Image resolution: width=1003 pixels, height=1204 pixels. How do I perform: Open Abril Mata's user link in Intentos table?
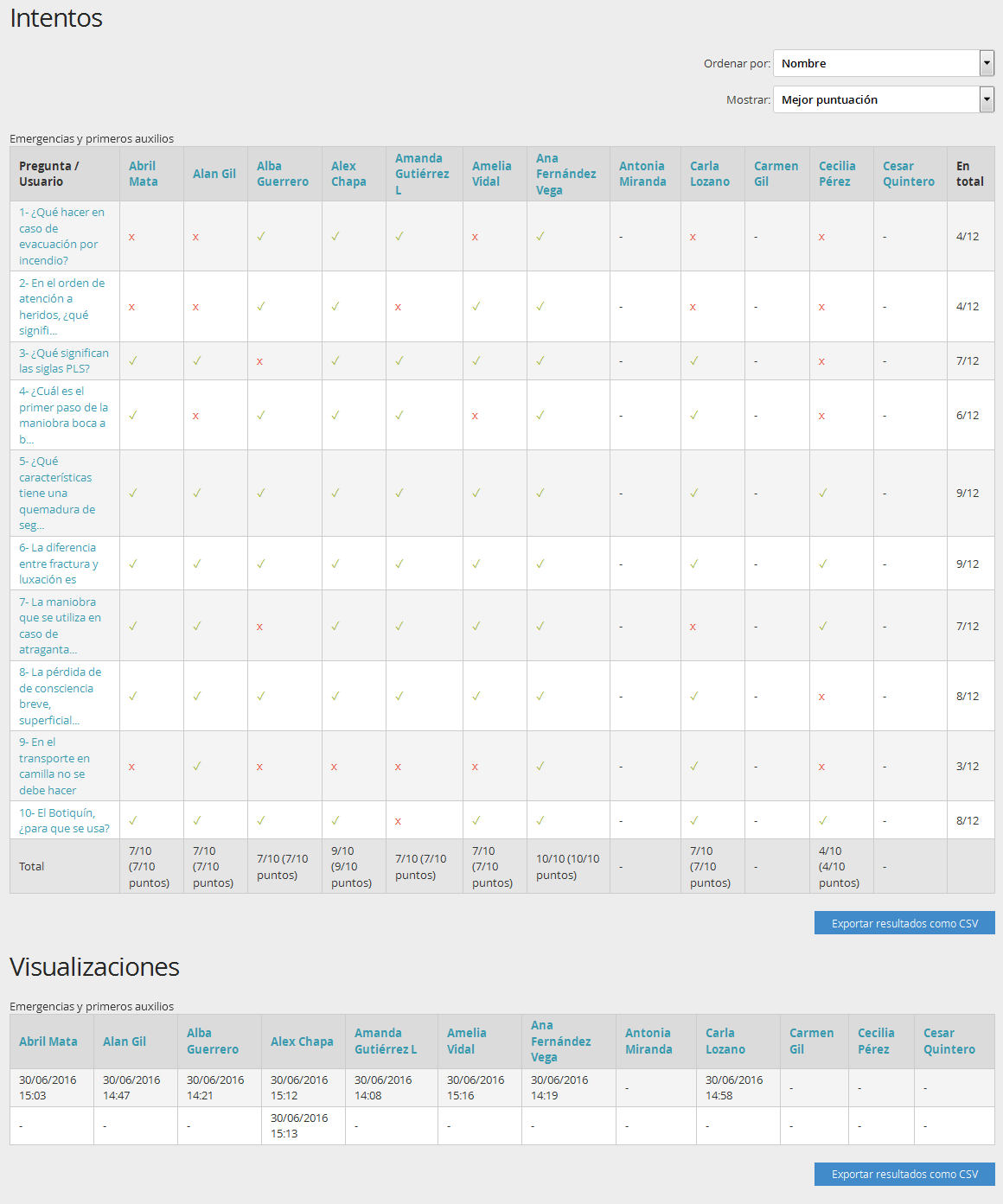pos(143,174)
